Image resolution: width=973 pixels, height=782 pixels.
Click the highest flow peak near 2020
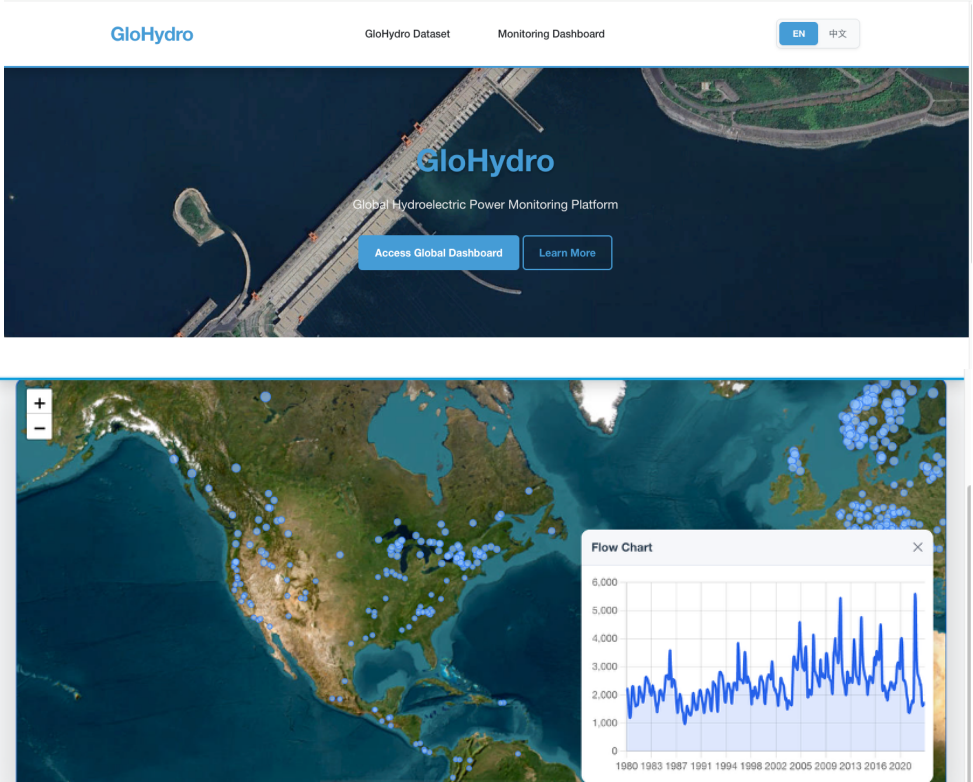point(914,595)
